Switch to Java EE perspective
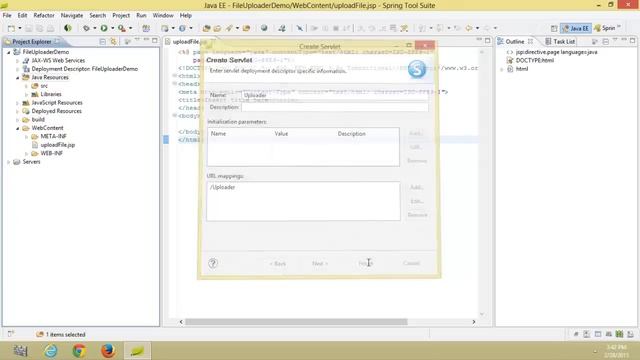640x360 pixels. click(x=576, y=28)
